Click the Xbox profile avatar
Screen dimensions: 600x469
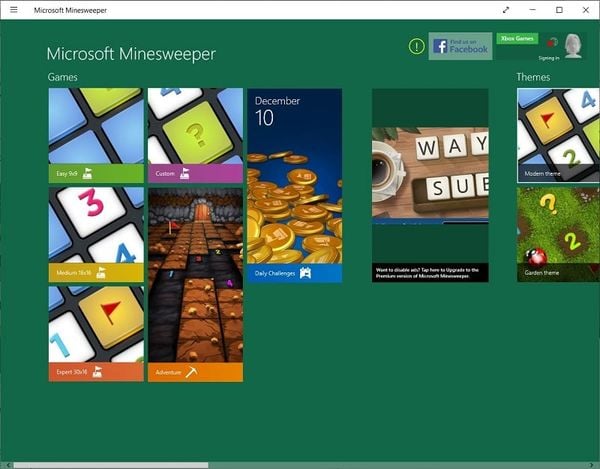(x=573, y=46)
